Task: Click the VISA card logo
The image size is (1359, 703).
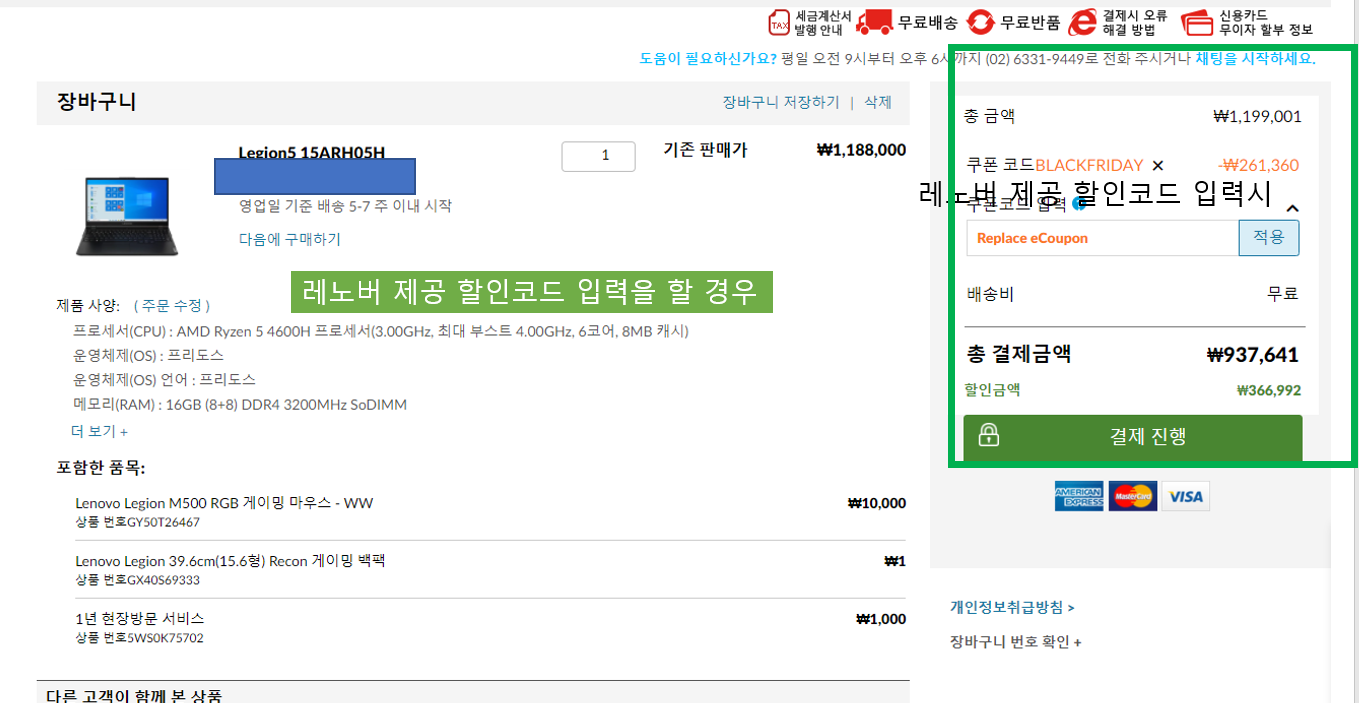Action: pyautogui.click(x=1186, y=496)
